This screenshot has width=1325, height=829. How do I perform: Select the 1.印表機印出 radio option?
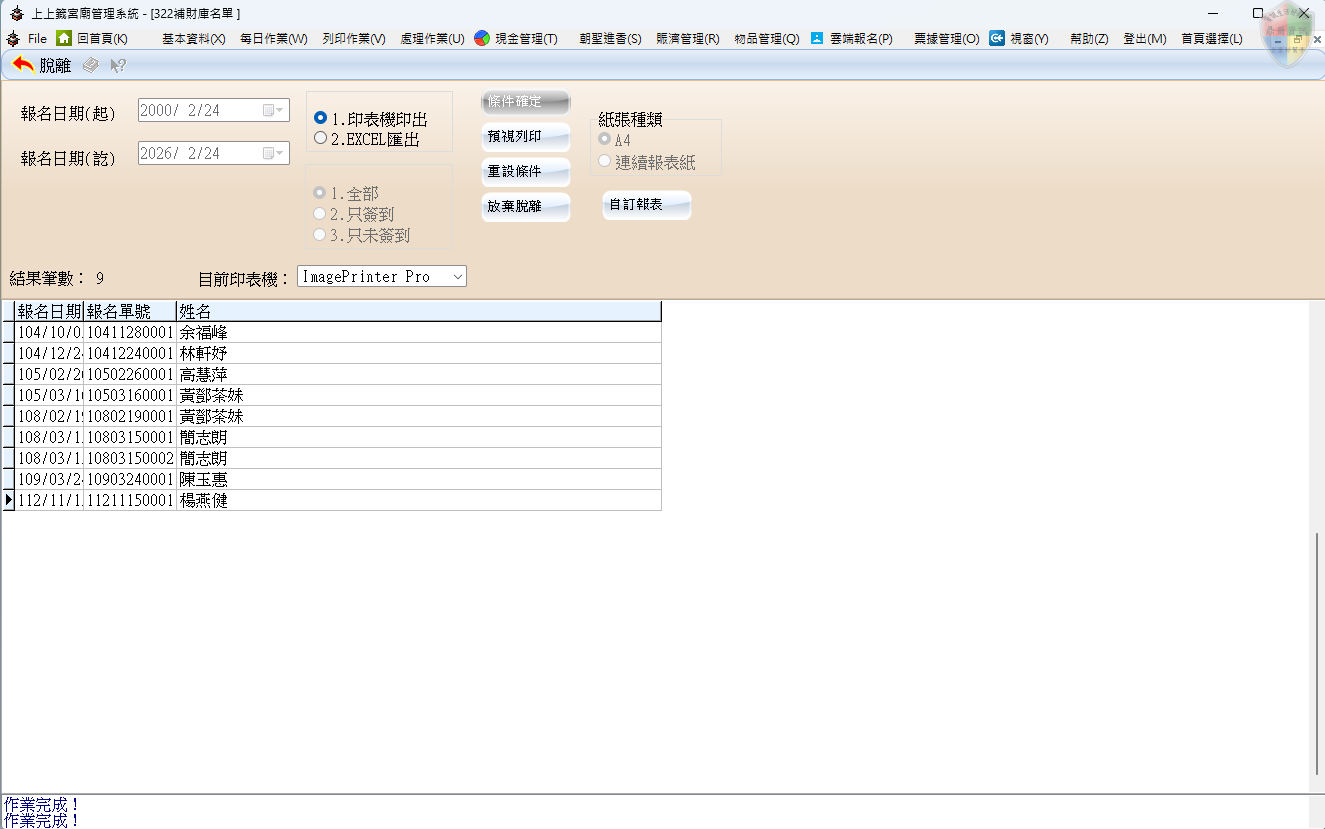pyautogui.click(x=321, y=118)
